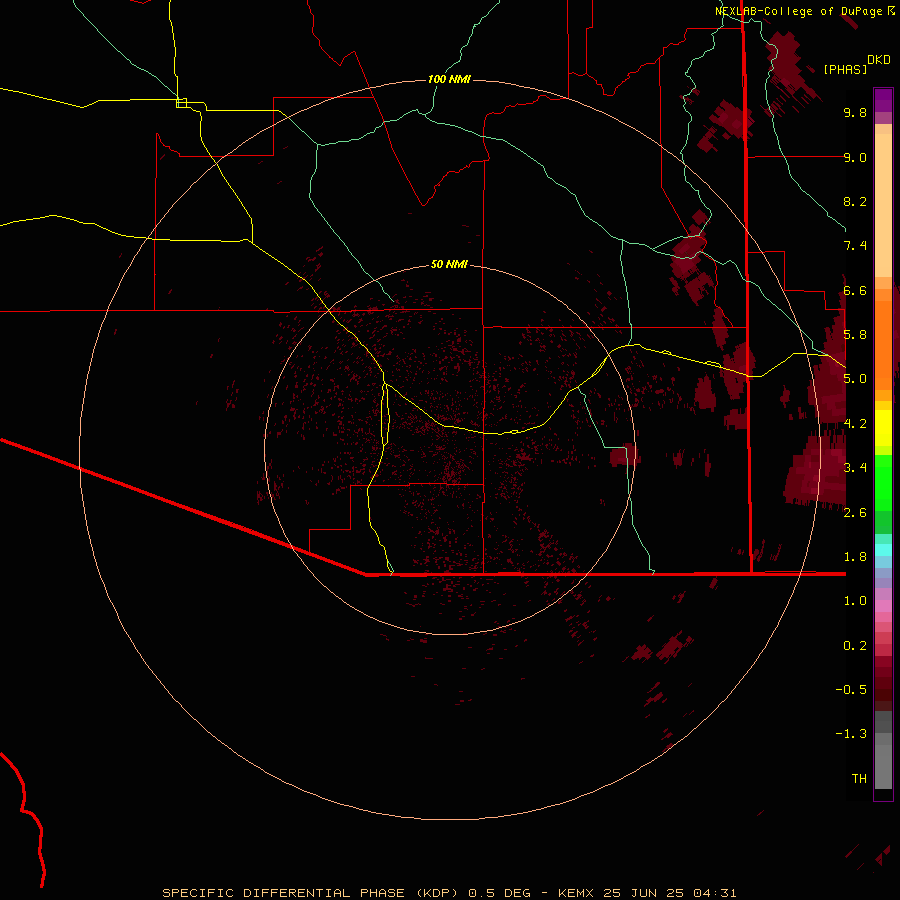The image size is (900, 900).
Task: Click the [PHAS] label near the legend
Action: tap(845, 69)
